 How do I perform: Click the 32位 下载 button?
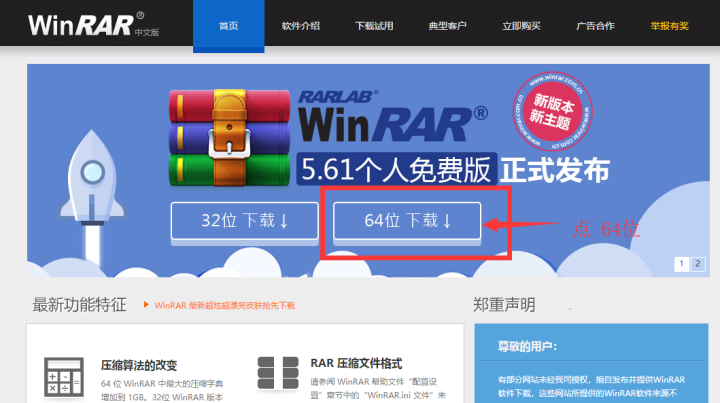click(x=245, y=221)
